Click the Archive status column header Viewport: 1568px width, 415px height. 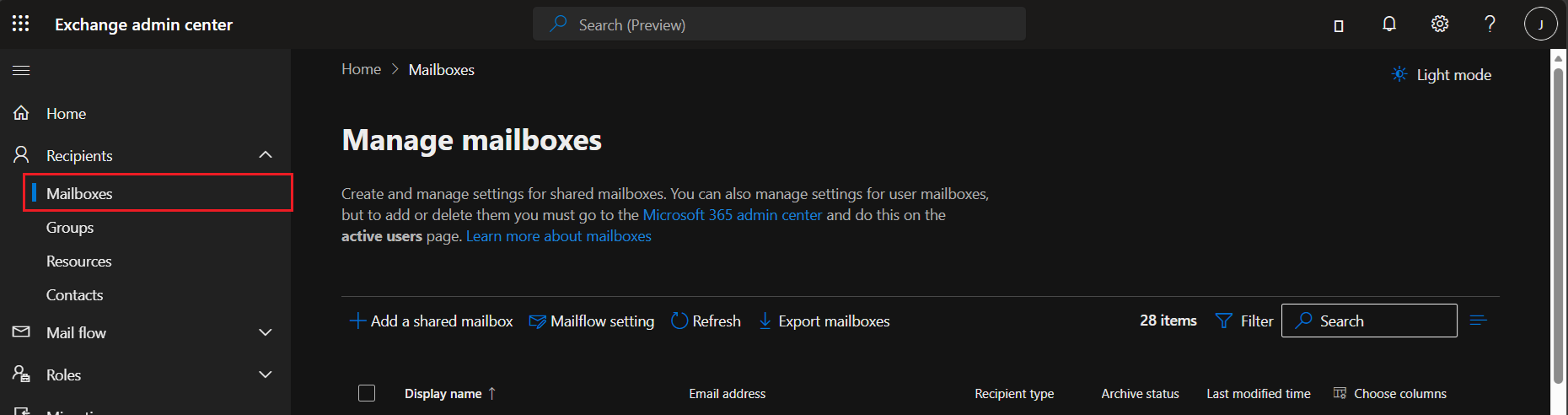pyautogui.click(x=1140, y=394)
